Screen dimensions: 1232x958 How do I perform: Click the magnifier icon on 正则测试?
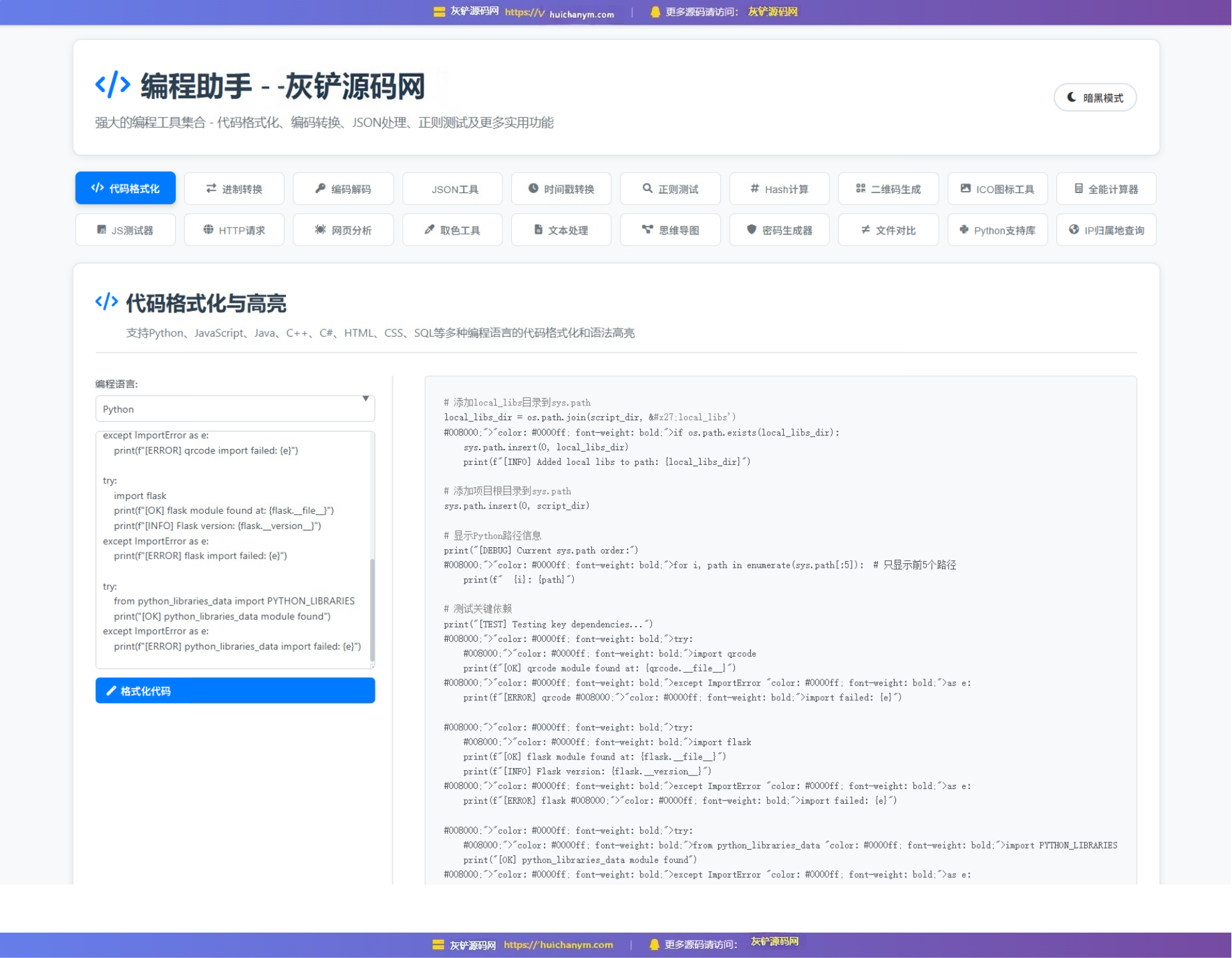(647, 188)
